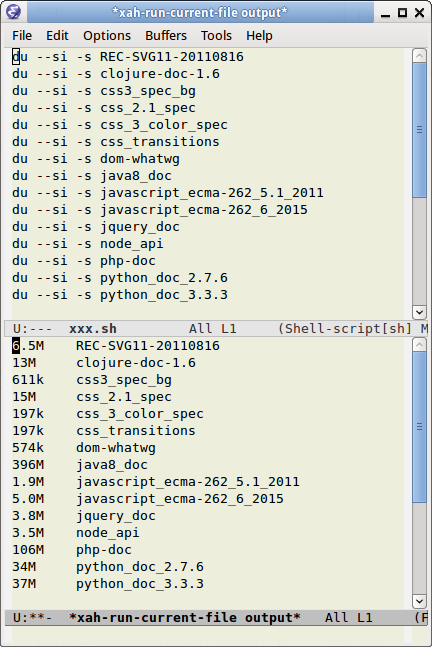Click the xxx.sh buffer name in mode line
This screenshot has height=647, width=432.
(93, 329)
